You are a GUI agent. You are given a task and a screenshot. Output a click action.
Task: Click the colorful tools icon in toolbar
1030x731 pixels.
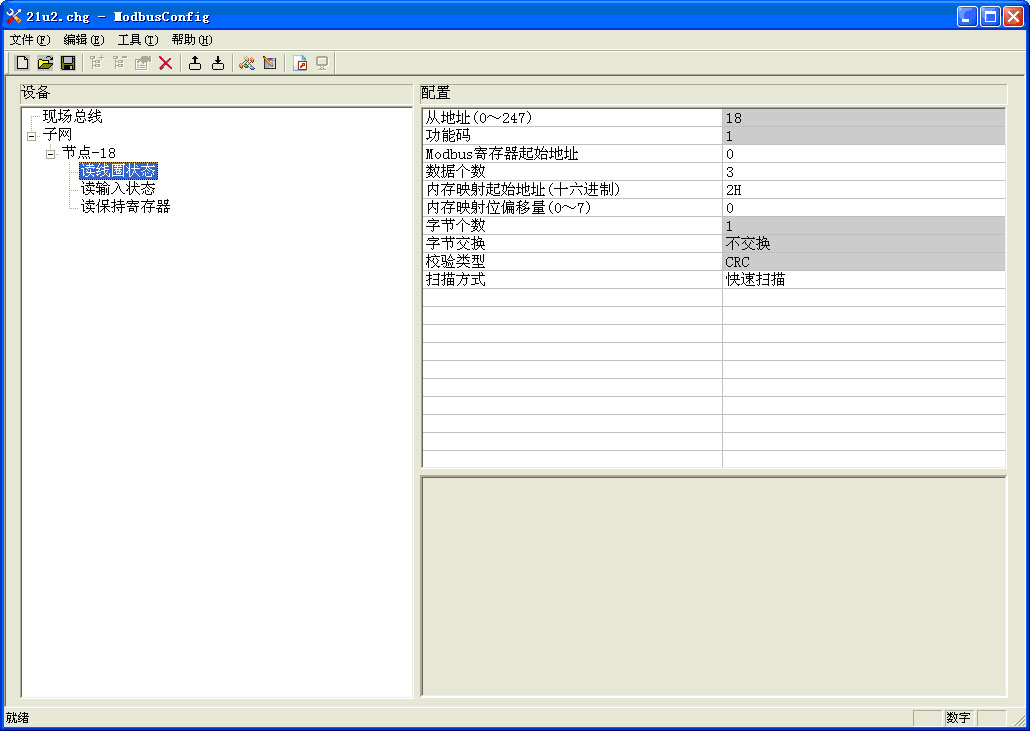(246, 63)
